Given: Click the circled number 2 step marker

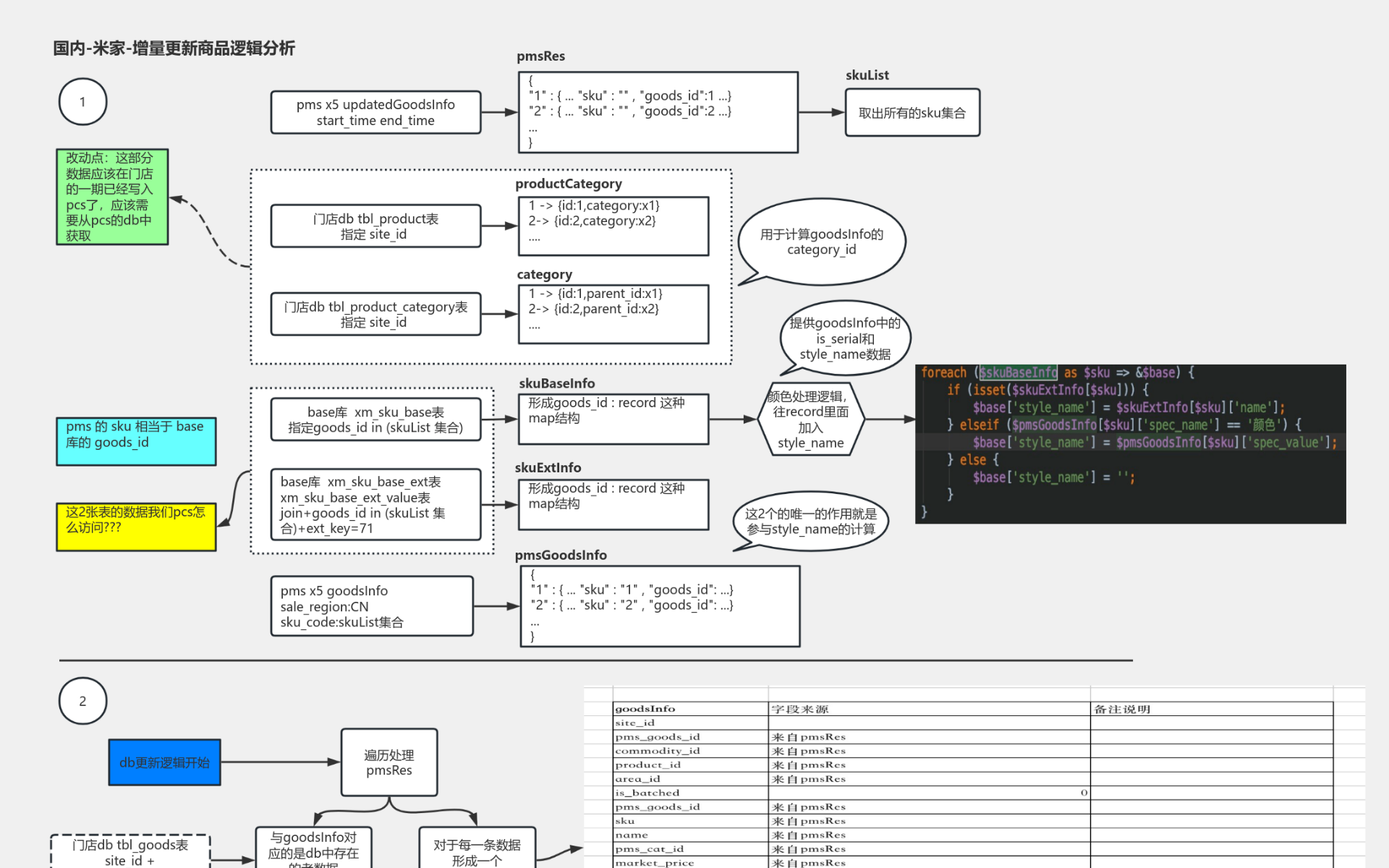Looking at the screenshot, I should (82, 701).
